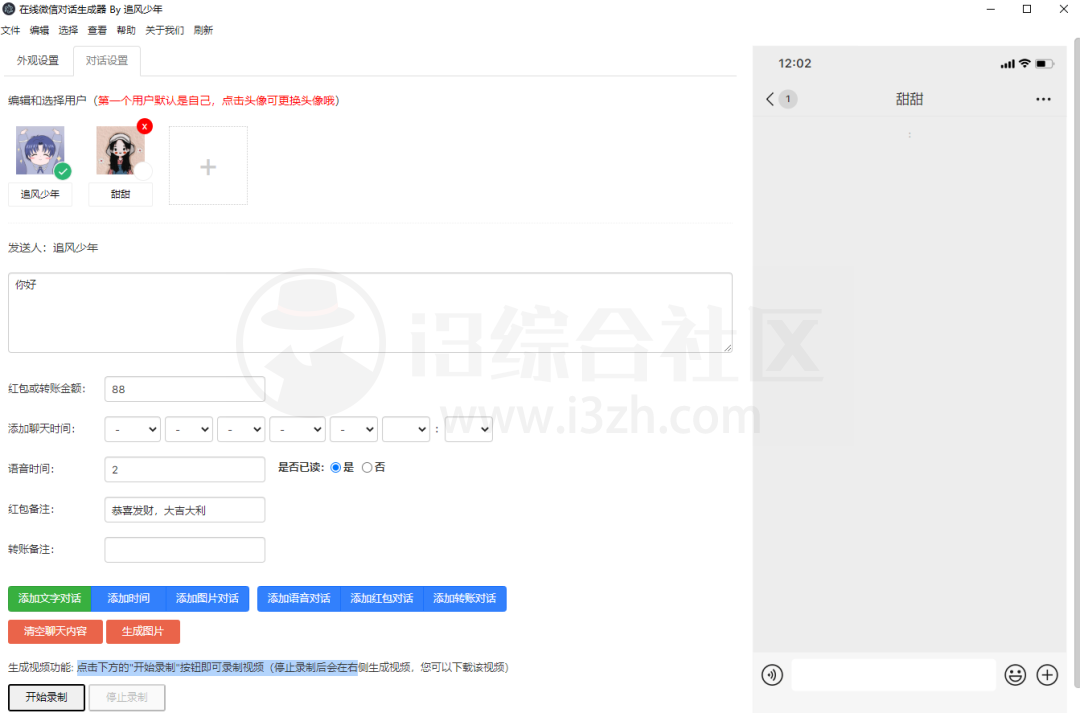Click the app logo icon in title bar
Screen dimensions: 1080x713
[x=9, y=9]
